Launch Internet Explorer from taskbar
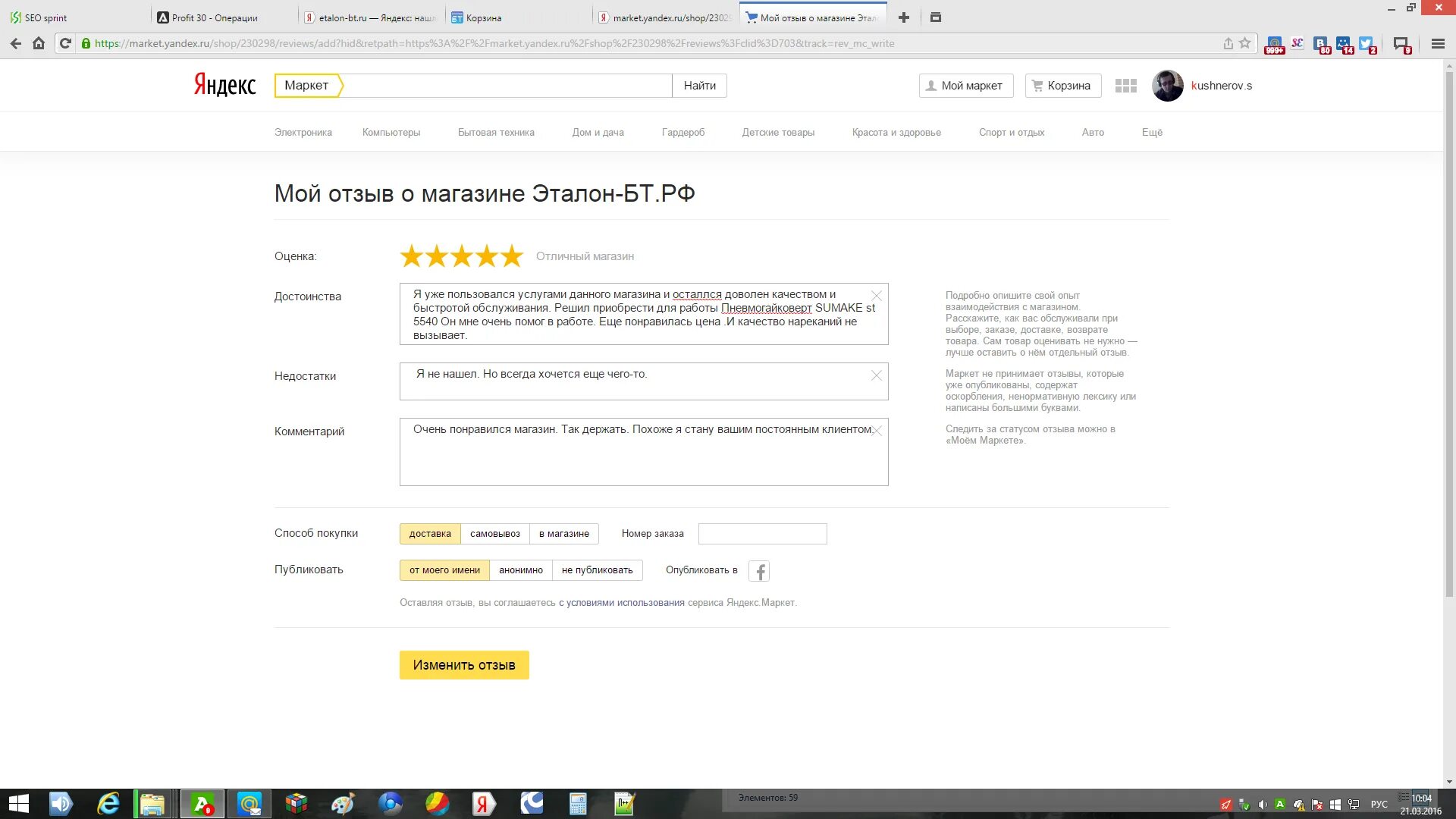Viewport: 1456px width, 819px height. point(108,804)
